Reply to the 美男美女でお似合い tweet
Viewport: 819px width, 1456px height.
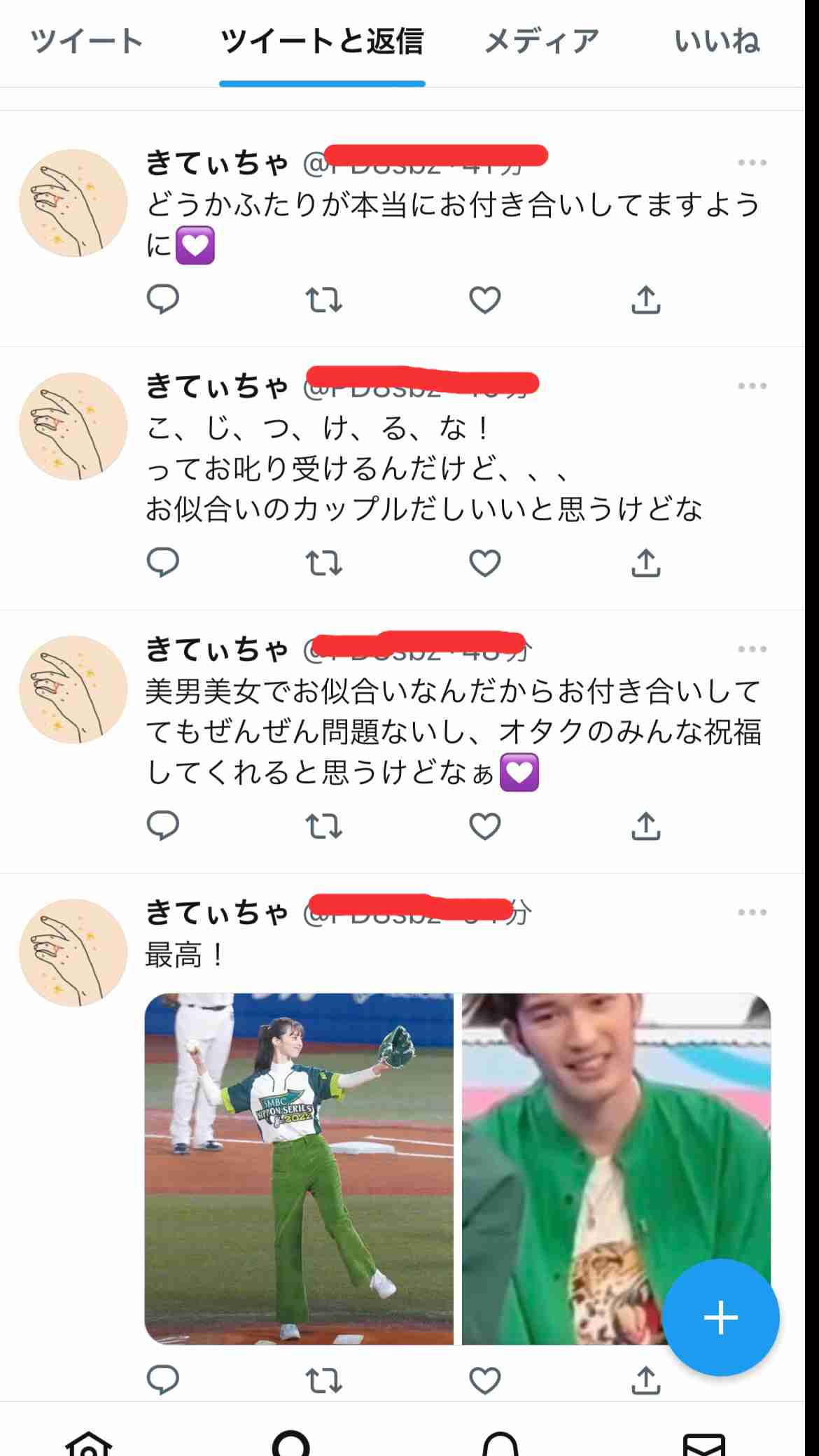[163, 826]
